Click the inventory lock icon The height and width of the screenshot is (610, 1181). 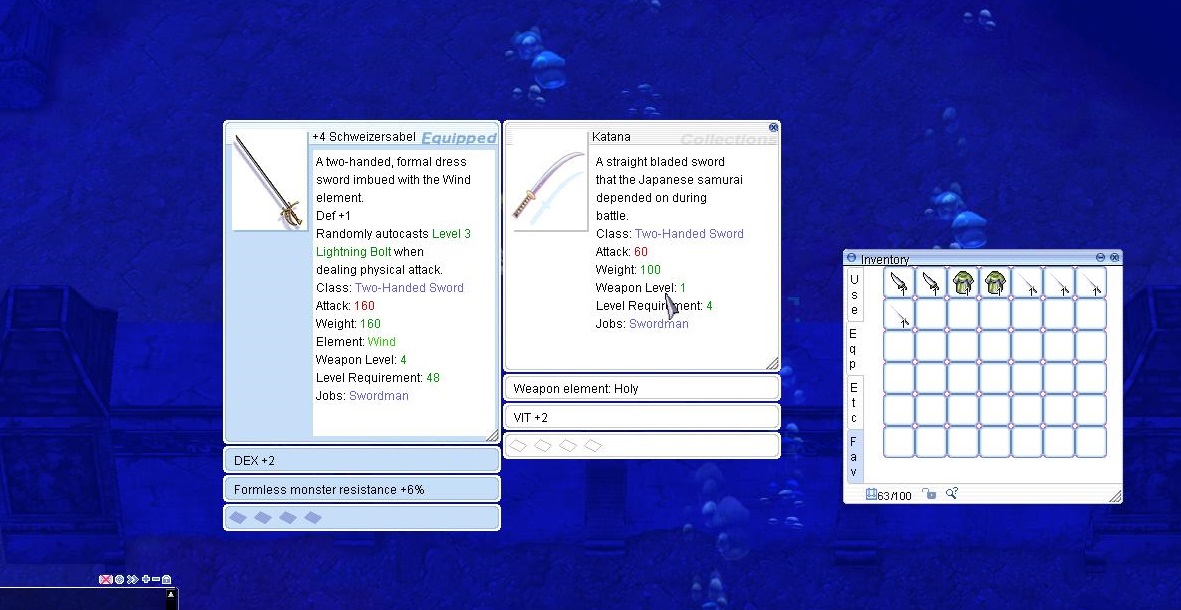tap(929, 494)
